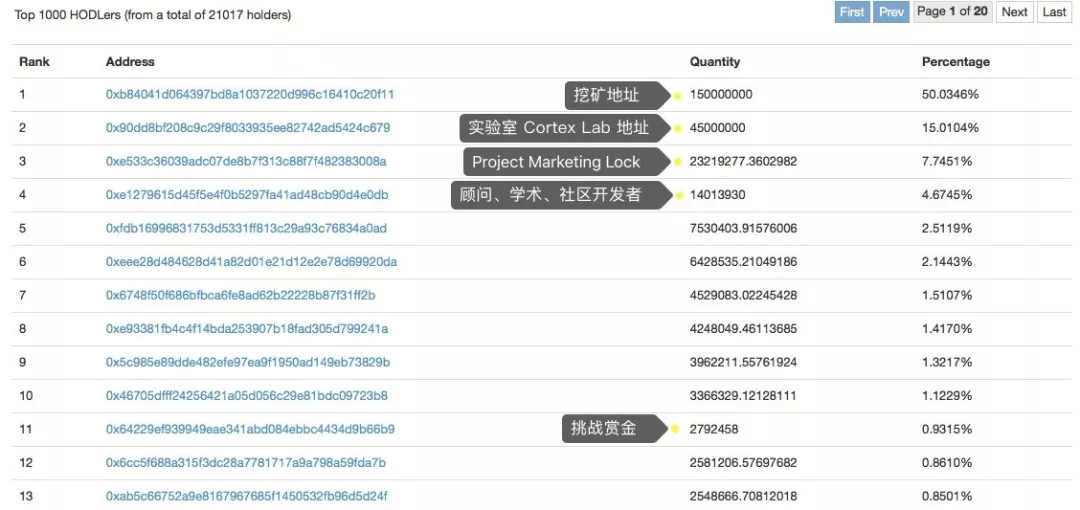Click the Quantity column header
Viewport: 1080px width, 510px height.
[715, 61]
